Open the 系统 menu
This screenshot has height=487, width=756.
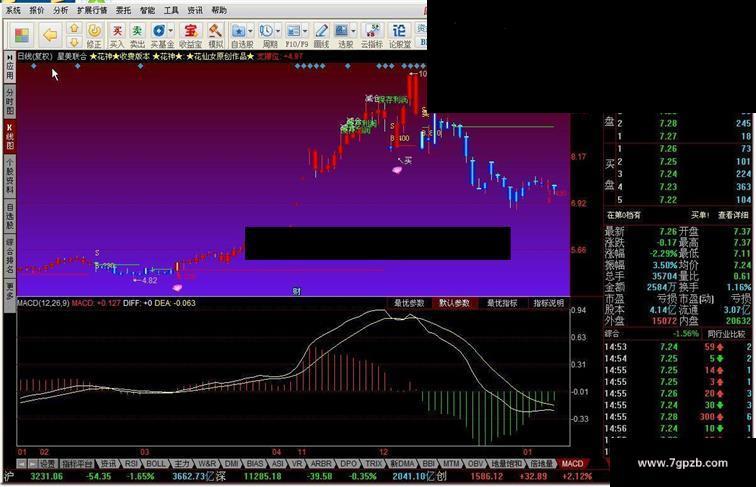tap(14, 10)
